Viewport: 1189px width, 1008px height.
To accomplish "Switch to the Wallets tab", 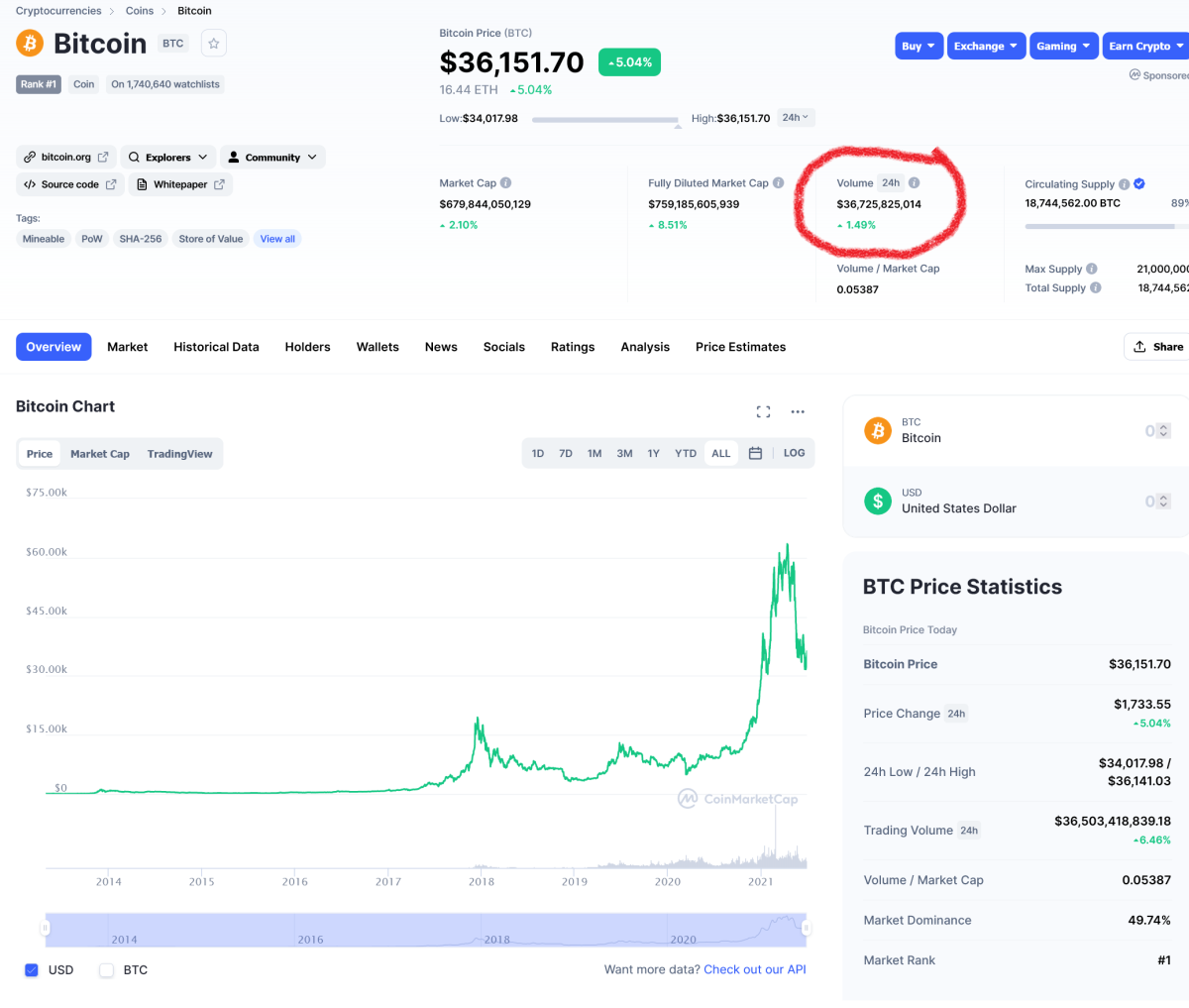I will point(378,347).
